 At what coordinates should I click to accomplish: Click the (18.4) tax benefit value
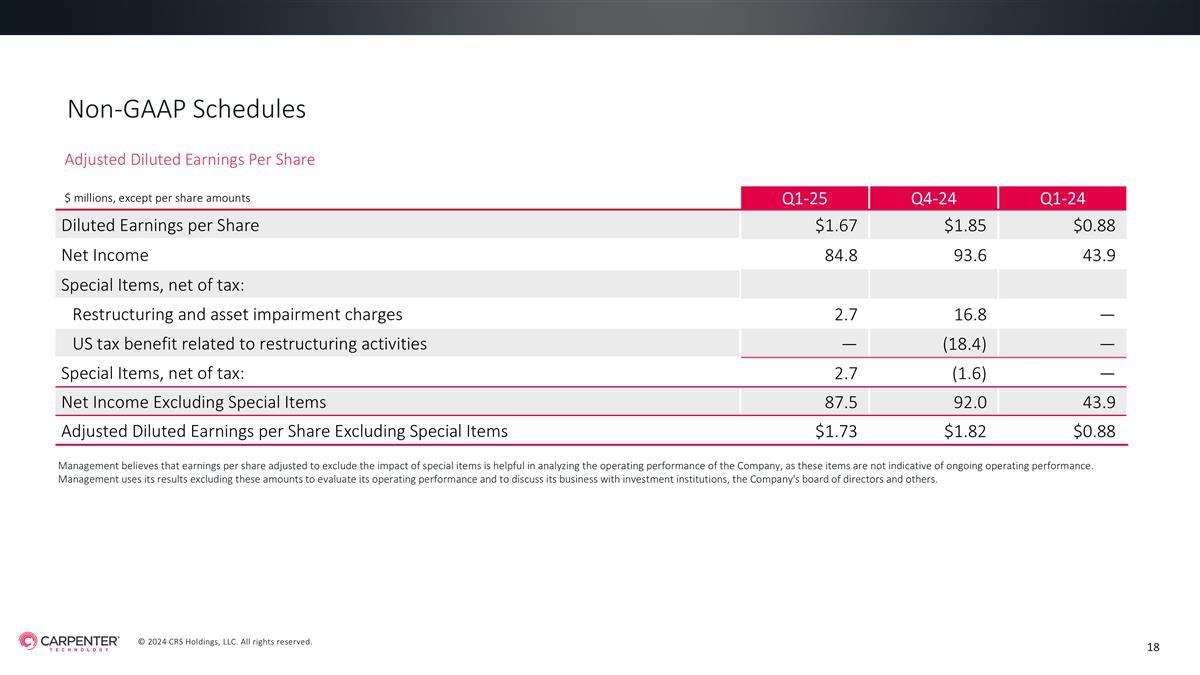pyautogui.click(x=962, y=344)
